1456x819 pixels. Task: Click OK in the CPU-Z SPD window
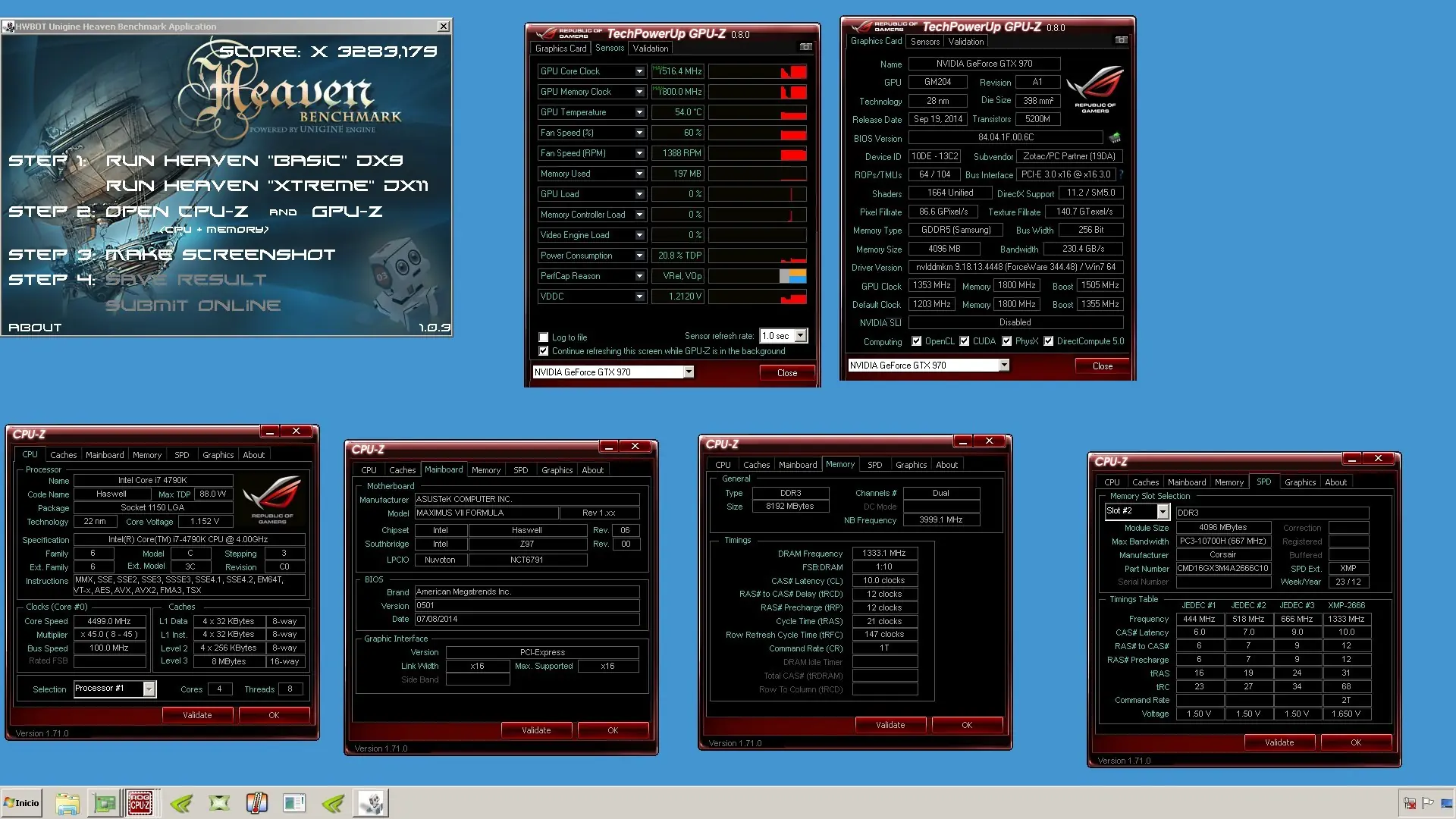tap(1356, 742)
